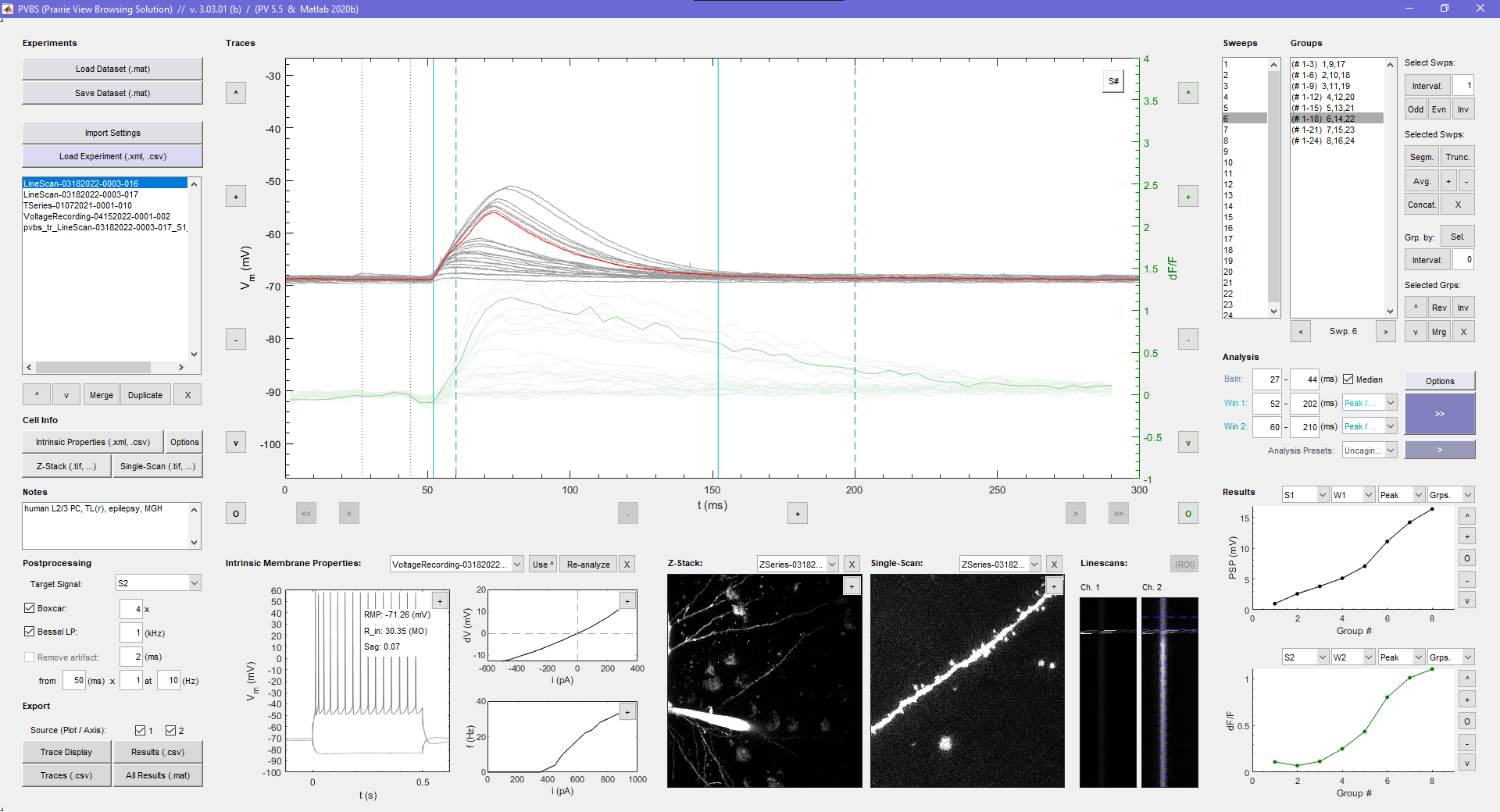Toggle export source checkbox 1
1500x812 pixels.
tap(140, 731)
